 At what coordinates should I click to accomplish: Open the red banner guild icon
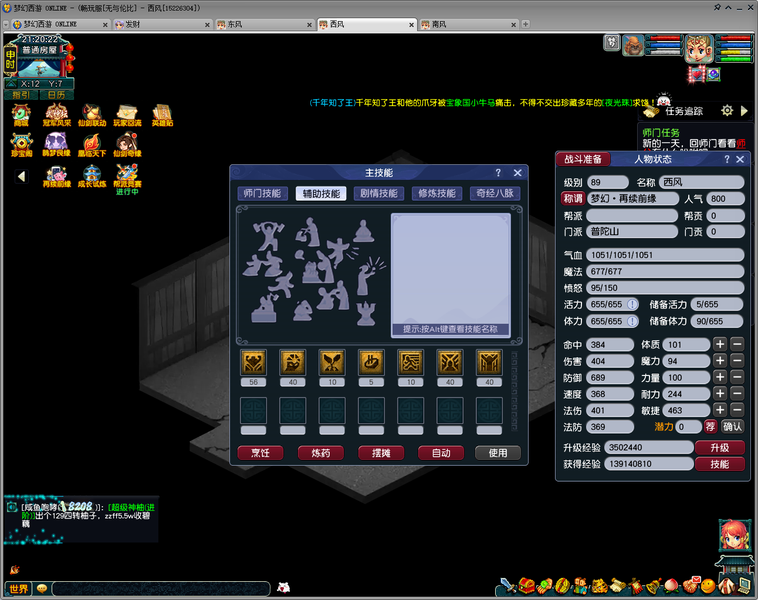point(636,586)
